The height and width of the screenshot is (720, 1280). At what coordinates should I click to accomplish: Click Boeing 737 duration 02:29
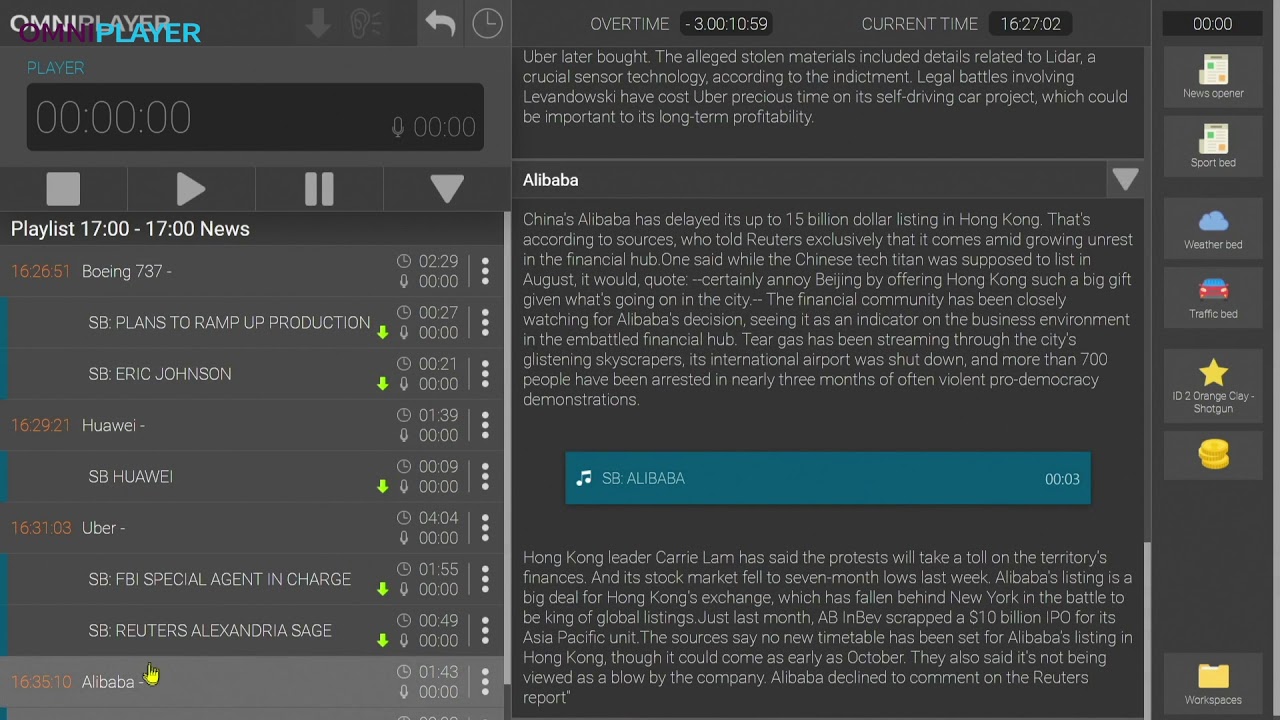pos(438,261)
